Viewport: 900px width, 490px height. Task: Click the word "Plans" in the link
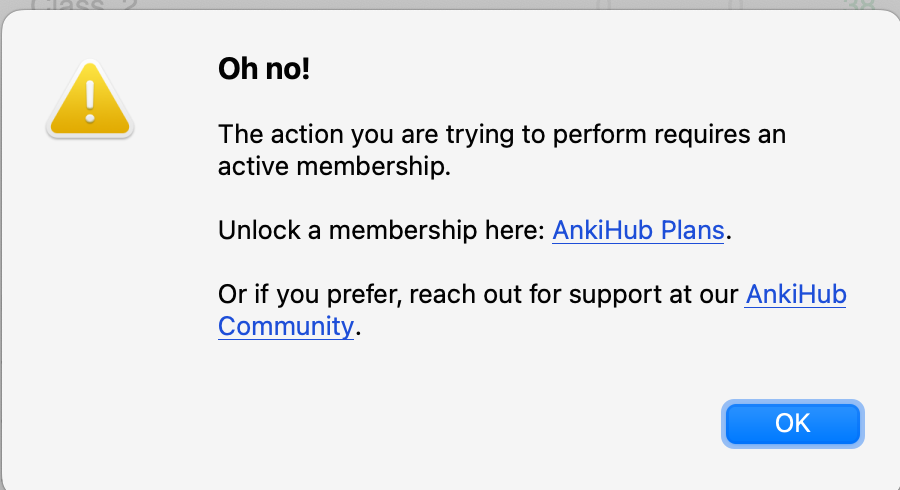tap(692, 230)
